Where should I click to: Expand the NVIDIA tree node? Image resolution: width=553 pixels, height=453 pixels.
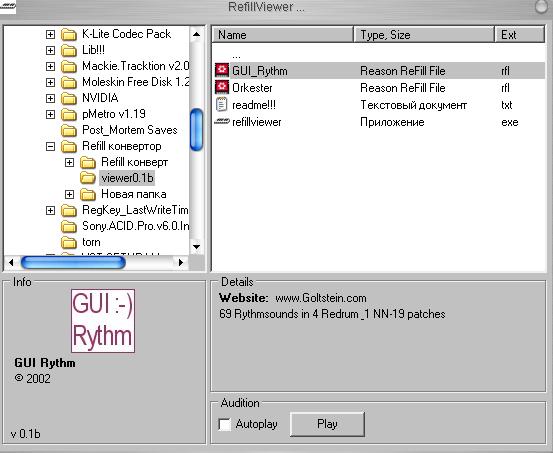tap(50, 98)
